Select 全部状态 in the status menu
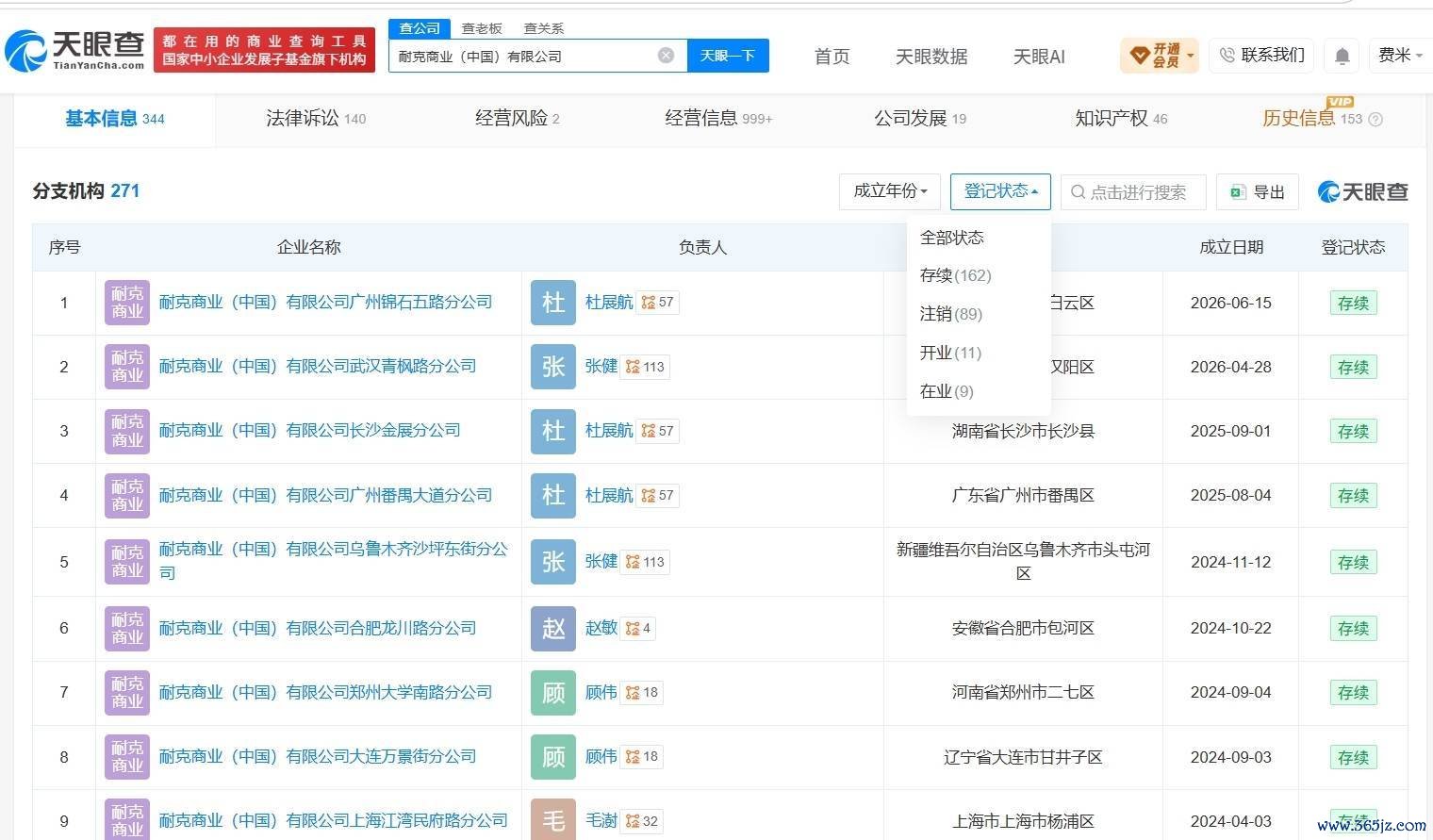Screen dimensions: 1433x840 coord(952,238)
